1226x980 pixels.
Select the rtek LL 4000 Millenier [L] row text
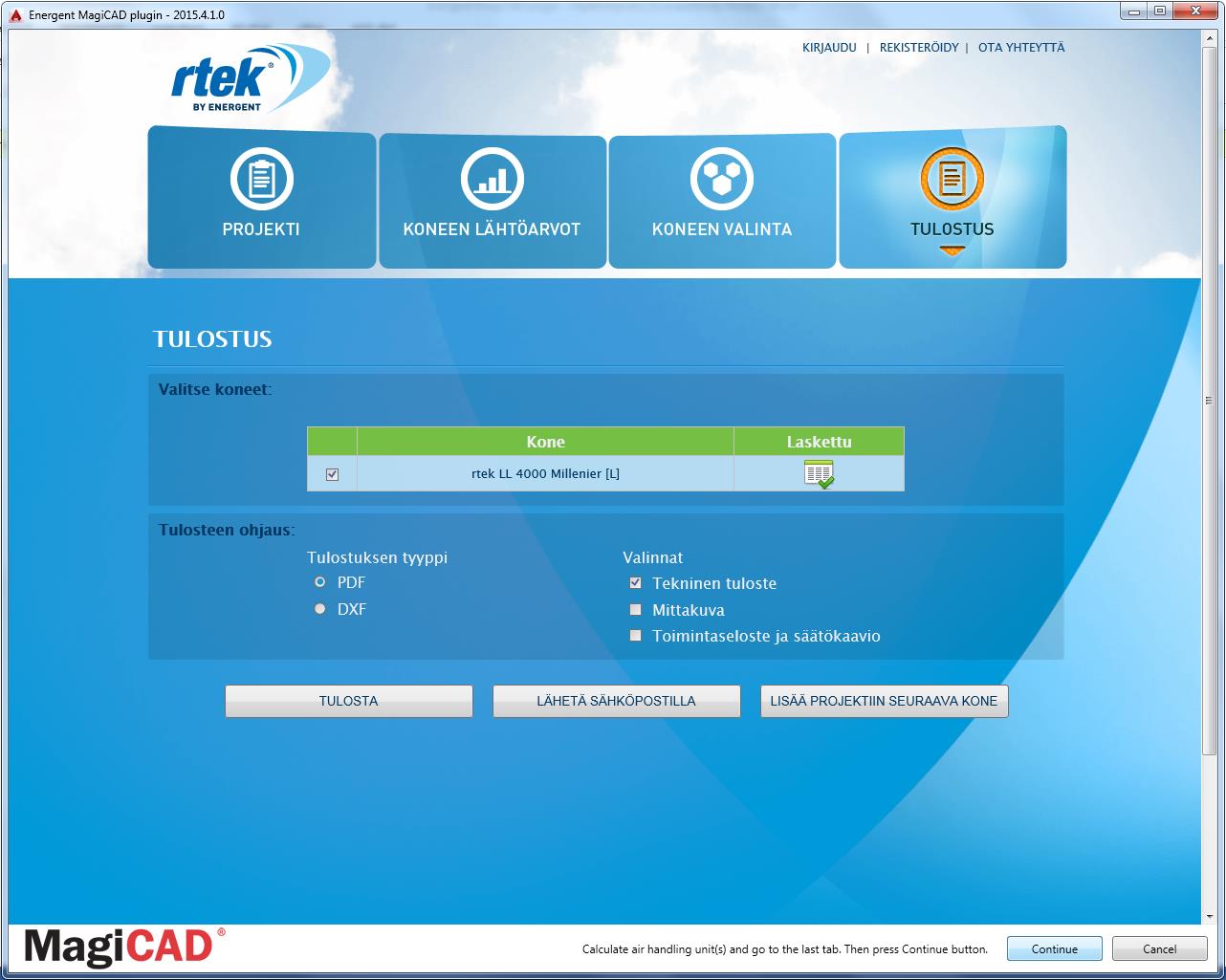click(545, 474)
